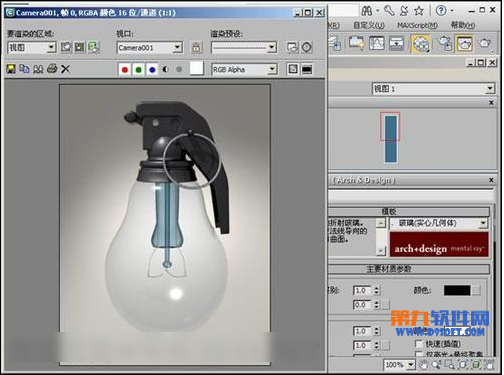The image size is (504, 375).
Task: Click the Render Production teapot icon
Action: [x=484, y=43]
